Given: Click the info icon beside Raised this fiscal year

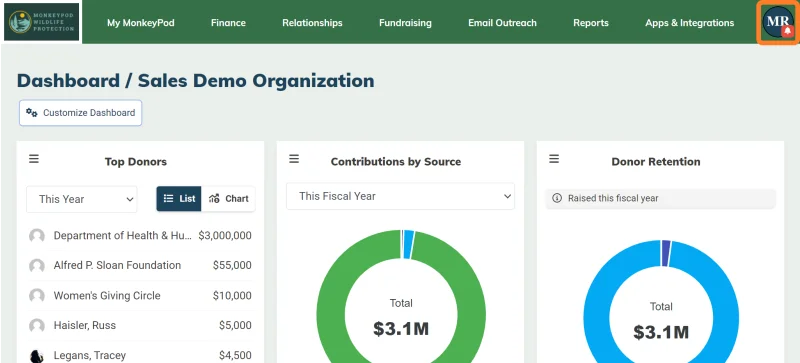Looking at the screenshot, I should coord(557,198).
